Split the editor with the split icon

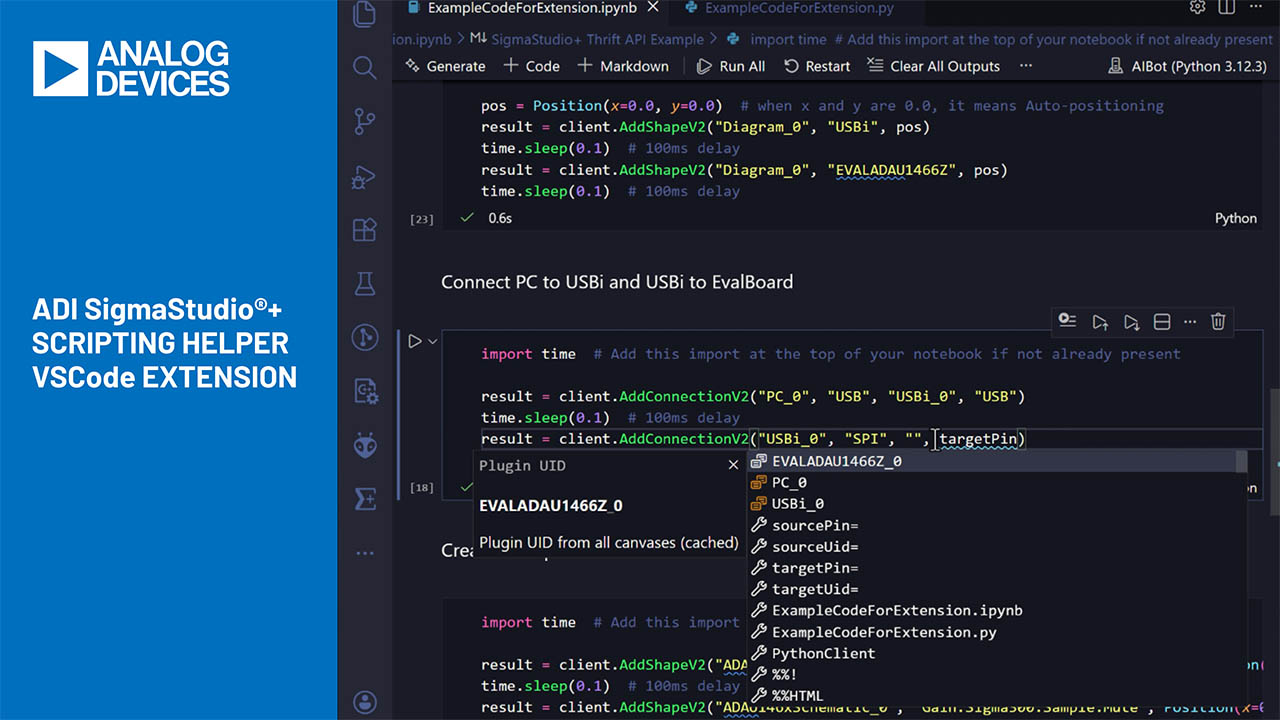(1227, 8)
